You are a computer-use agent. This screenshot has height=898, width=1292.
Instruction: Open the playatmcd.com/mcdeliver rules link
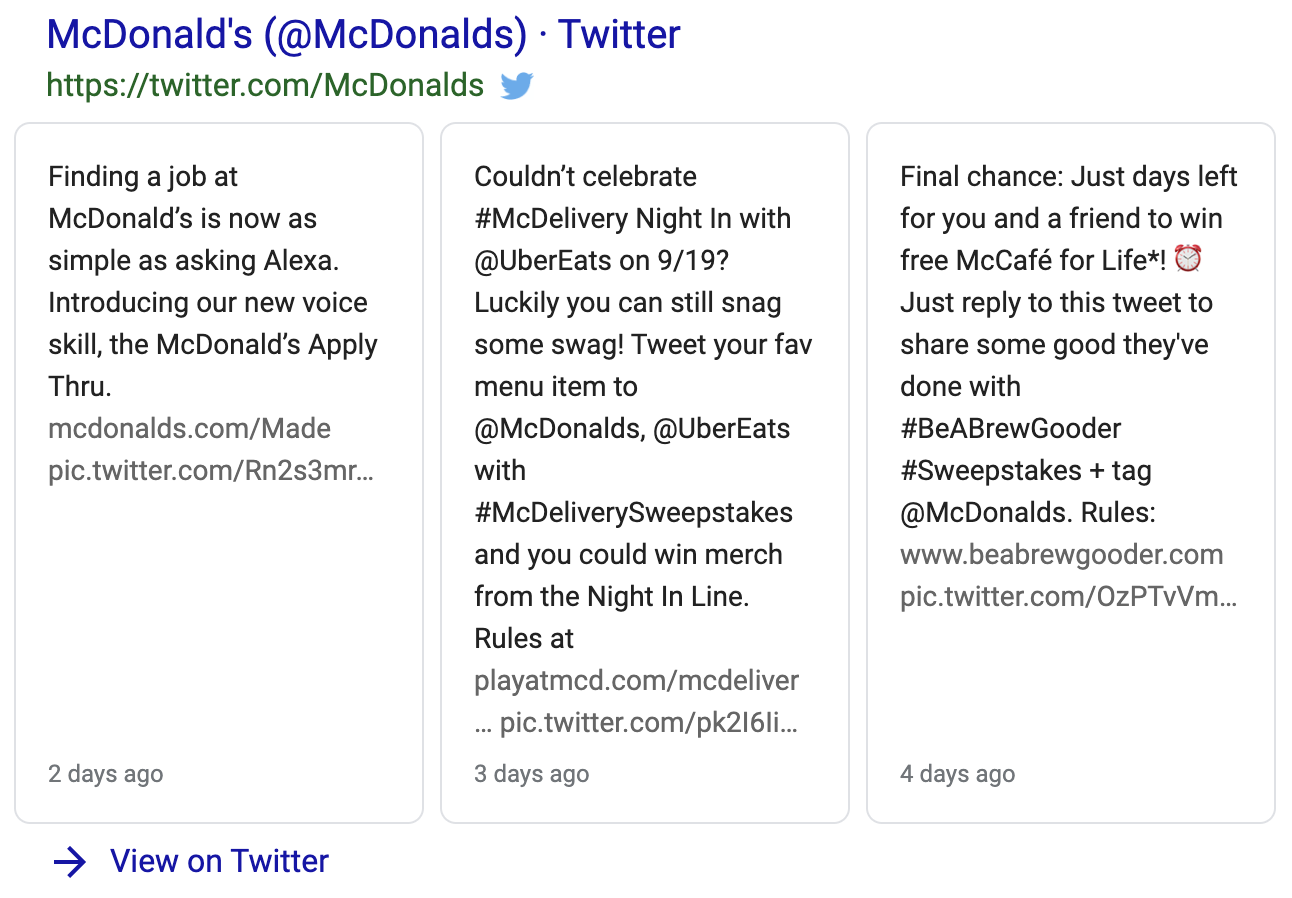(636, 681)
